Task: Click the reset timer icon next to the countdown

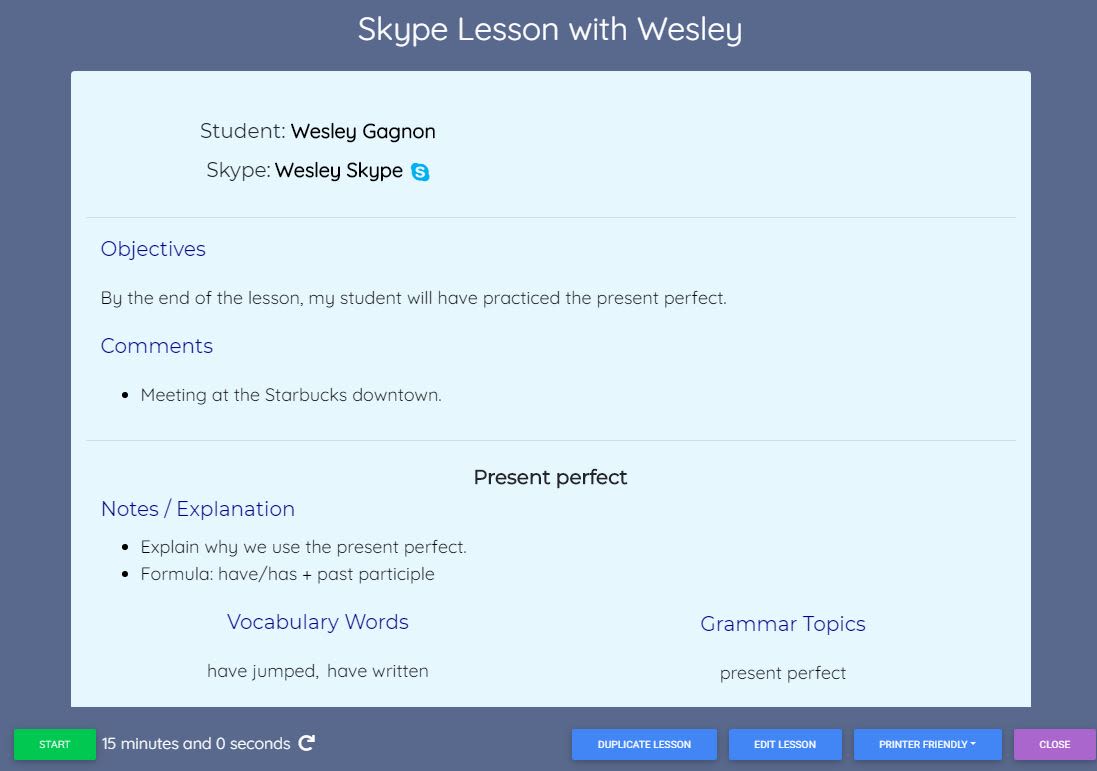Action: 308,744
